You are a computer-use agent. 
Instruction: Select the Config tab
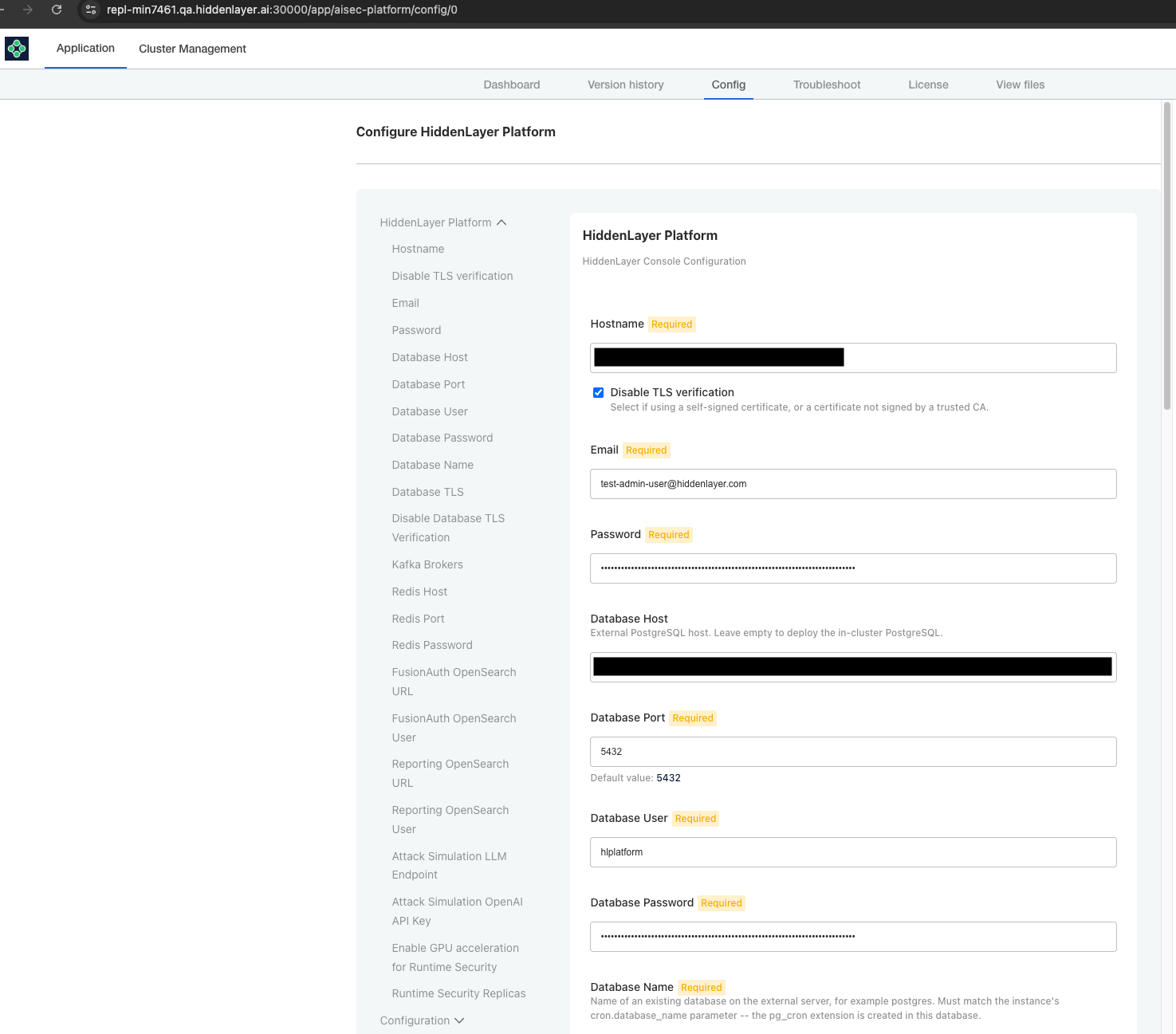point(729,85)
